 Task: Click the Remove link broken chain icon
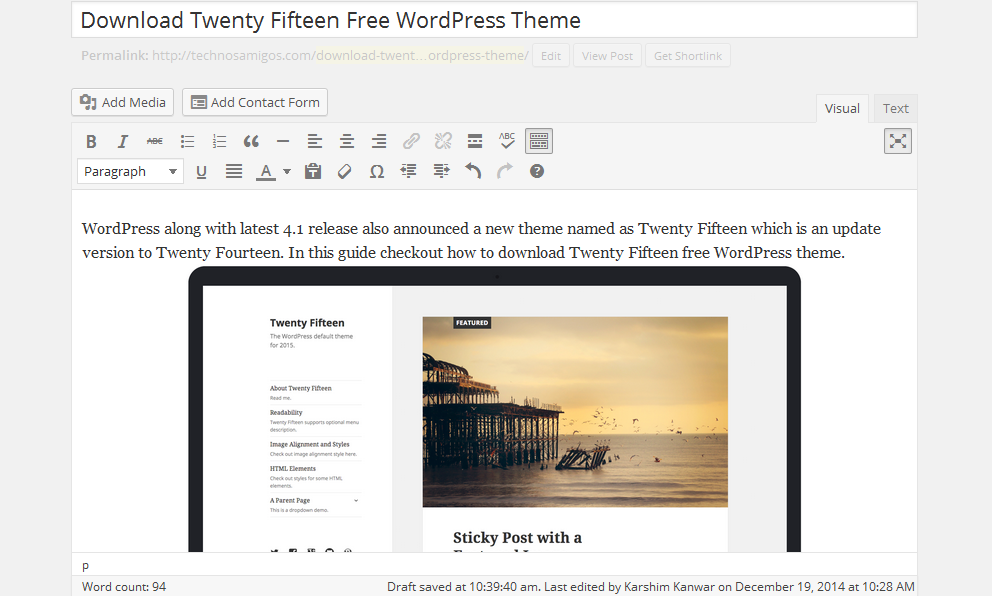pyautogui.click(x=443, y=141)
